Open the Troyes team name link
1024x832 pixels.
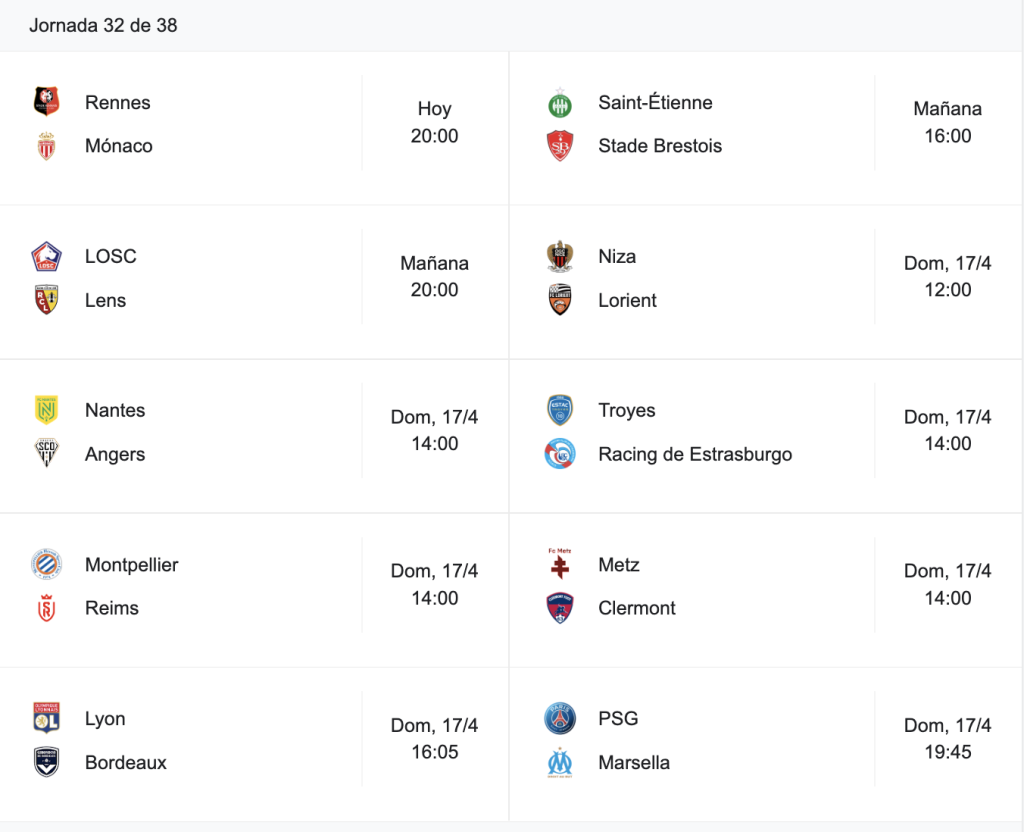[626, 410]
